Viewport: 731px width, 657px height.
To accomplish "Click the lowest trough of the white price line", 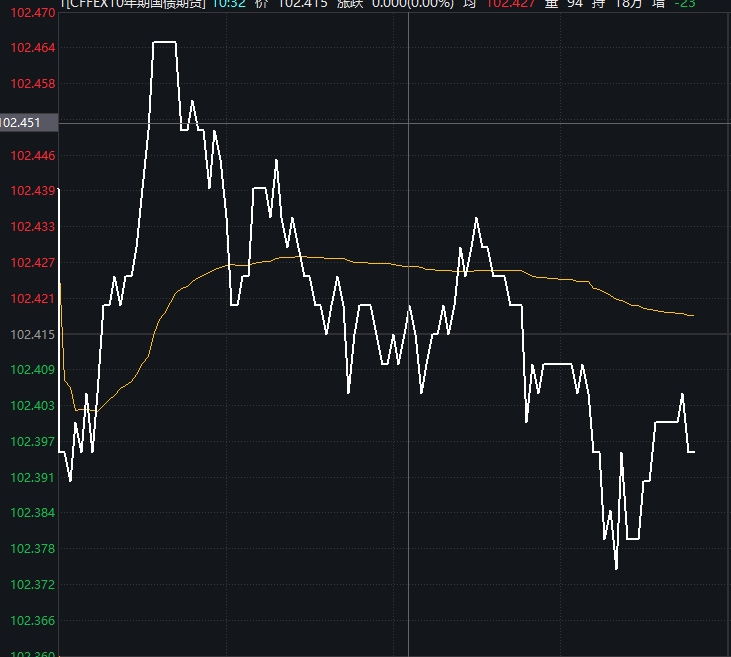I will pos(616,568).
